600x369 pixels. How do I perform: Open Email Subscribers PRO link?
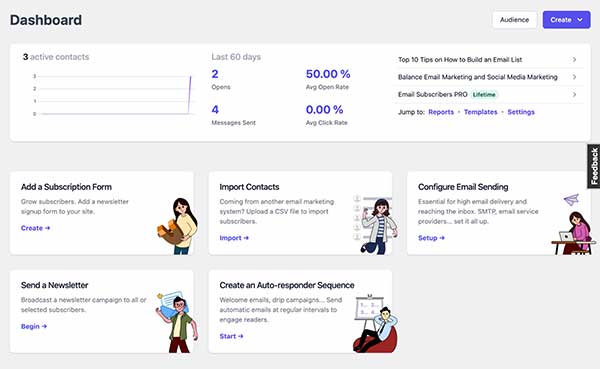click(432, 94)
